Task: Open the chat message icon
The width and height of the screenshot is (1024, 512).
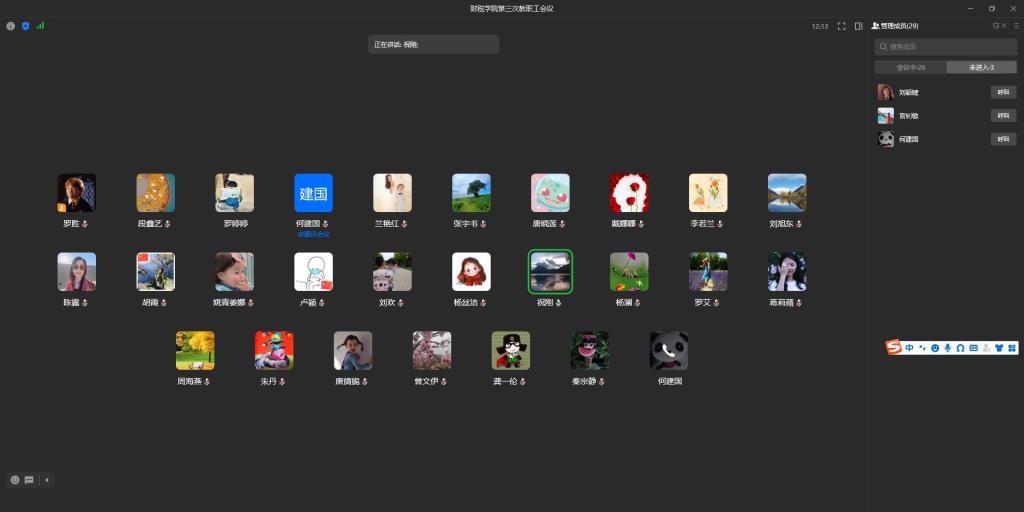Action: point(29,480)
